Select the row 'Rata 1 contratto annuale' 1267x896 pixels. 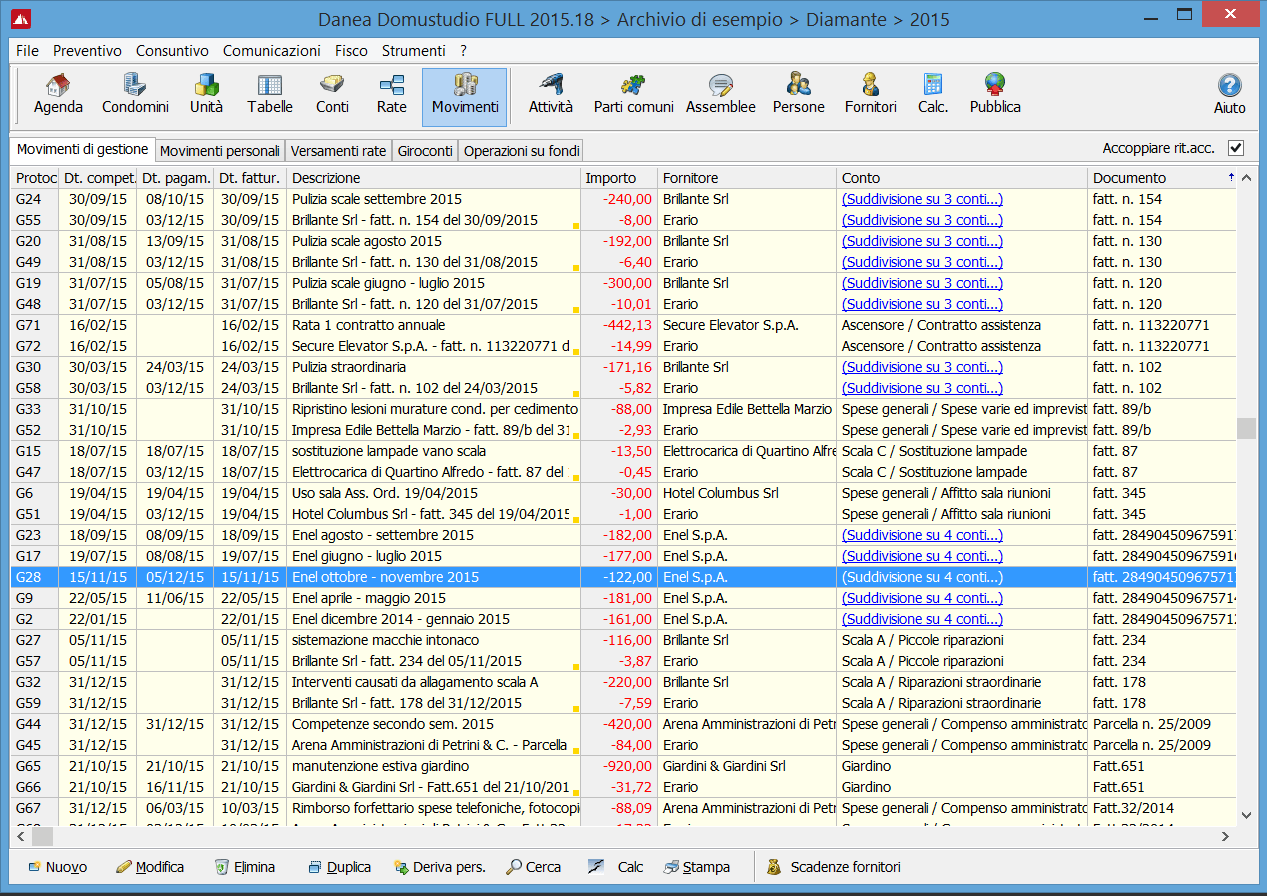624,325
